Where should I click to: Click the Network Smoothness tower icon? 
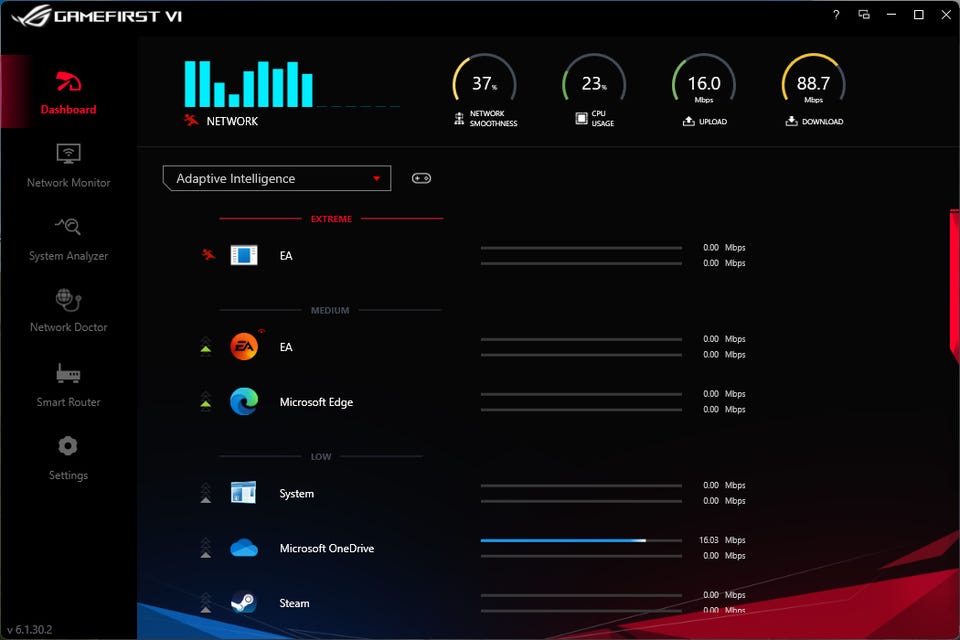pos(459,119)
